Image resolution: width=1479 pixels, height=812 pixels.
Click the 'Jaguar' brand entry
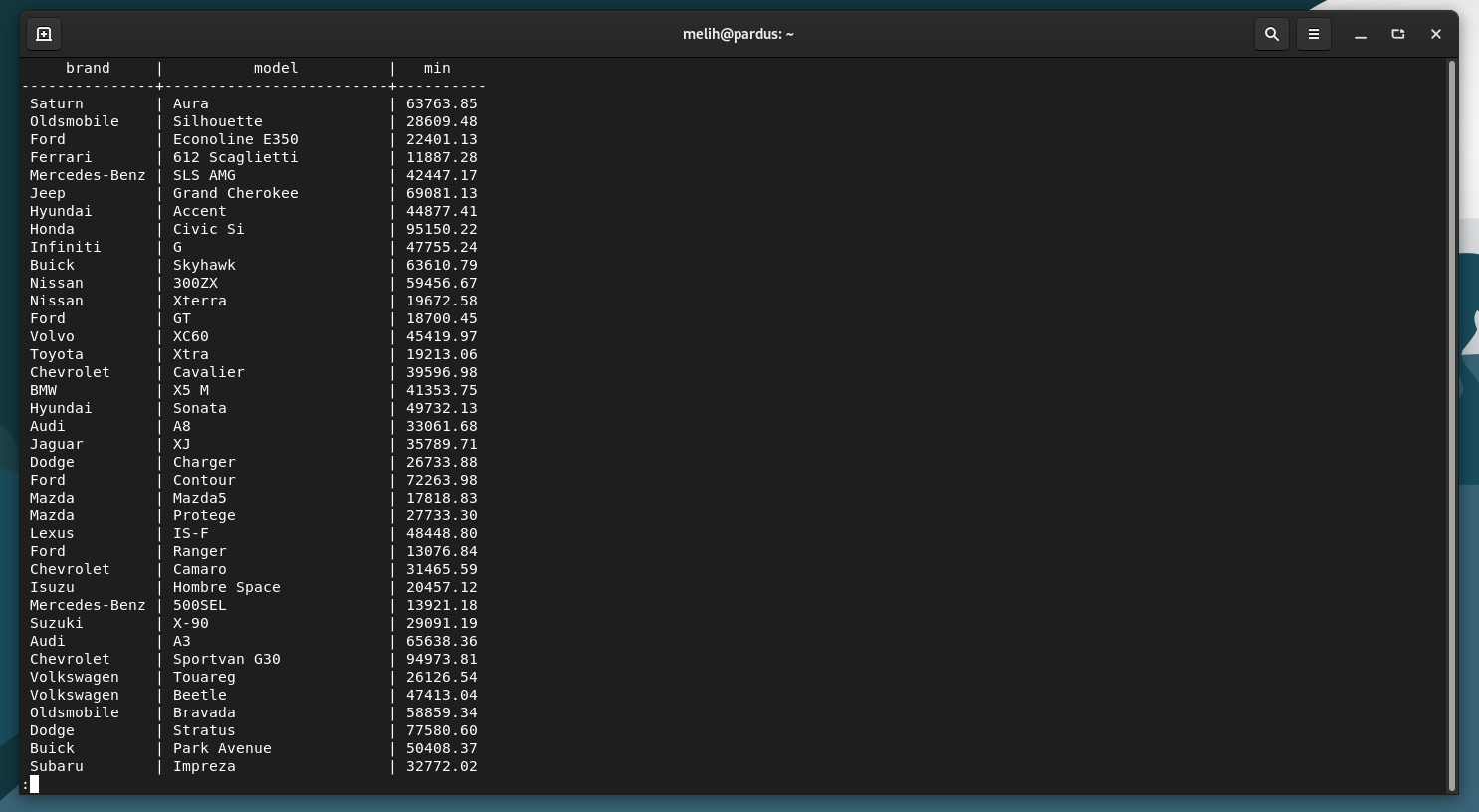point(57,444)
